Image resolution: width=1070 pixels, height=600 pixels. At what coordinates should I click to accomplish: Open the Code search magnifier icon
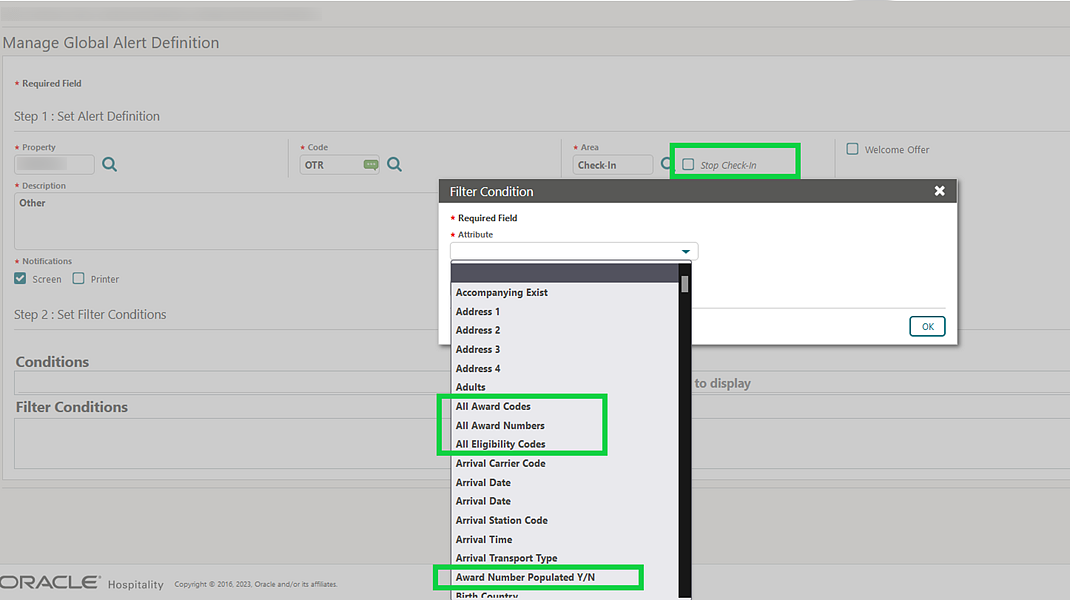click(394, 165)
